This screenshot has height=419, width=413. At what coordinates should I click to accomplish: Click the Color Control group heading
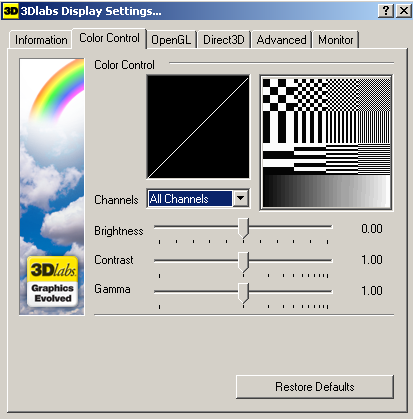124,65
